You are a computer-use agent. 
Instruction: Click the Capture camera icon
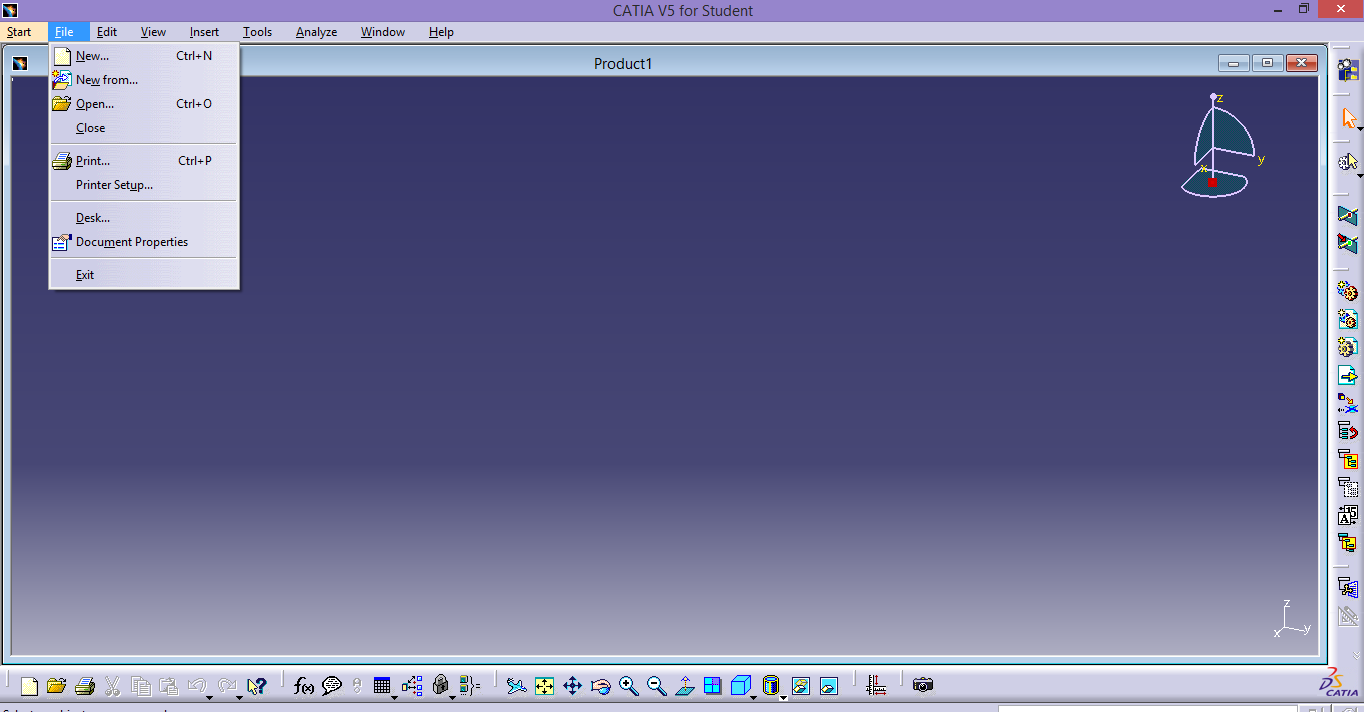tap(923, 686)
